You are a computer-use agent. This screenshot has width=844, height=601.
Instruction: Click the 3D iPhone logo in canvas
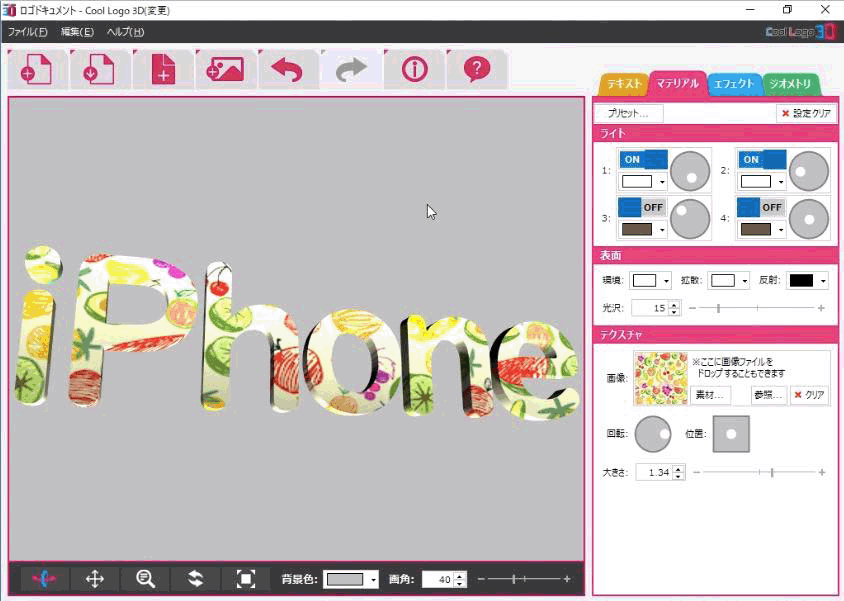coord(296,334)
